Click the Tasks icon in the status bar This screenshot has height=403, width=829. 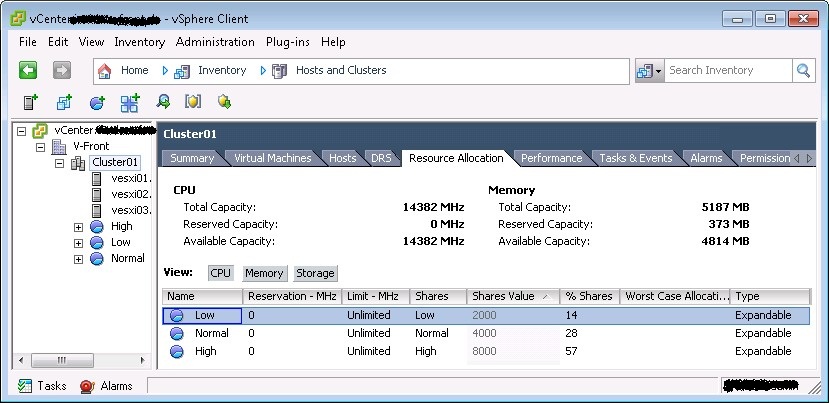(25, 386)
